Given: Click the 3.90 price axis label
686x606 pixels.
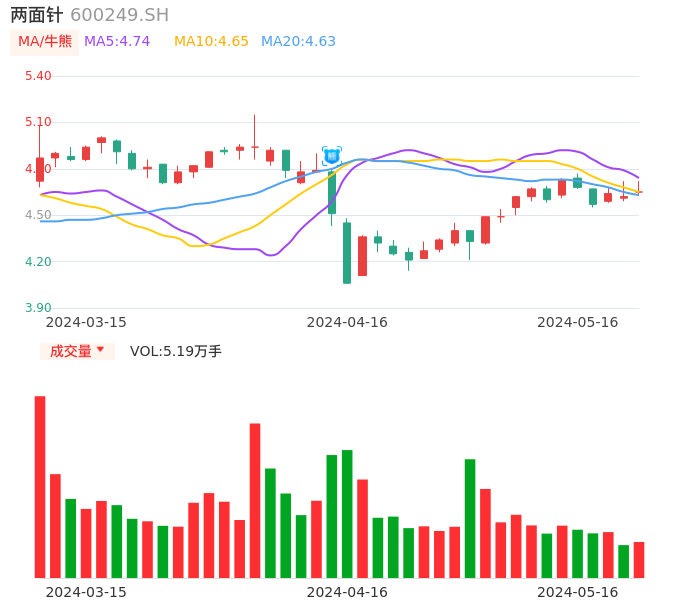Looking at the screenshot, I should 38,308.
